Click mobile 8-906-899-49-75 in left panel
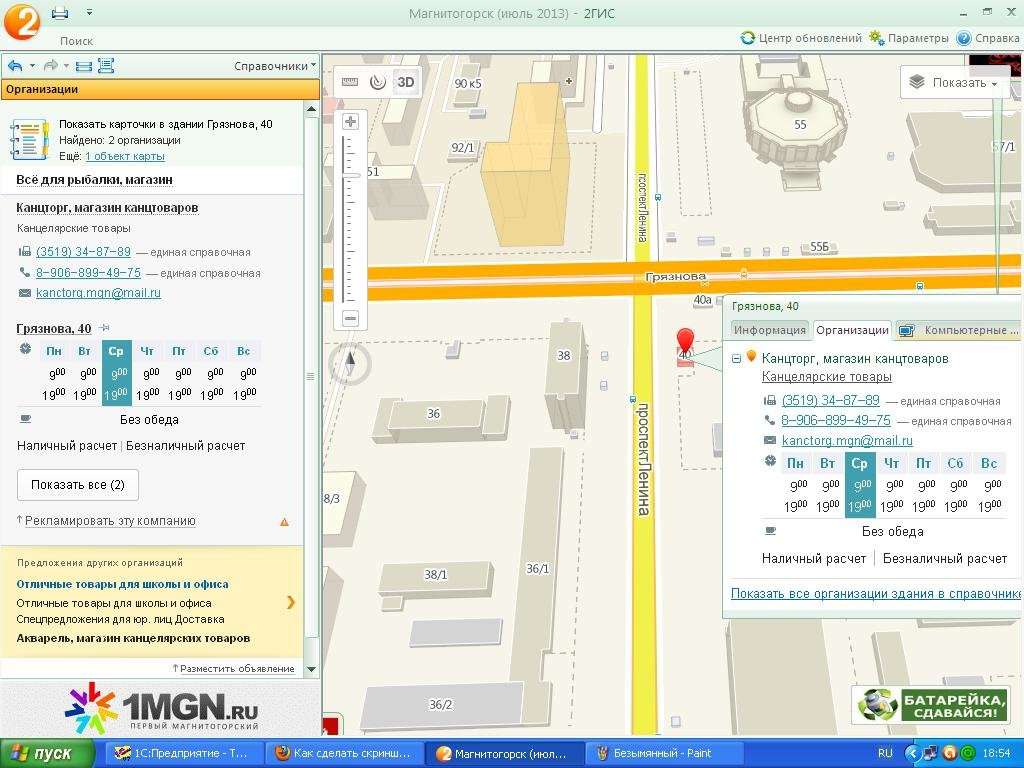 [88, 273]
